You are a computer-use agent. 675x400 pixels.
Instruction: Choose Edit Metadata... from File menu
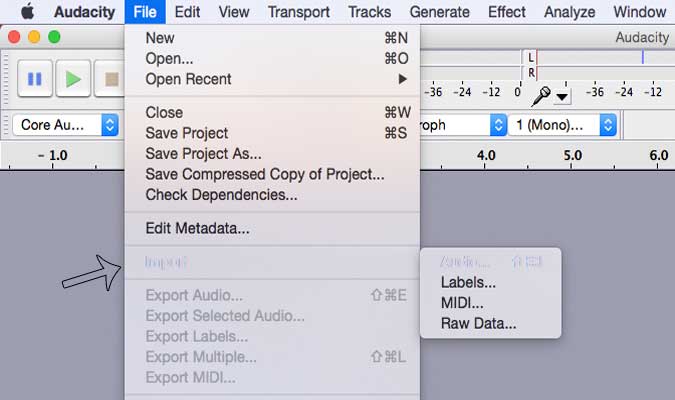click(x=272, y=228)
